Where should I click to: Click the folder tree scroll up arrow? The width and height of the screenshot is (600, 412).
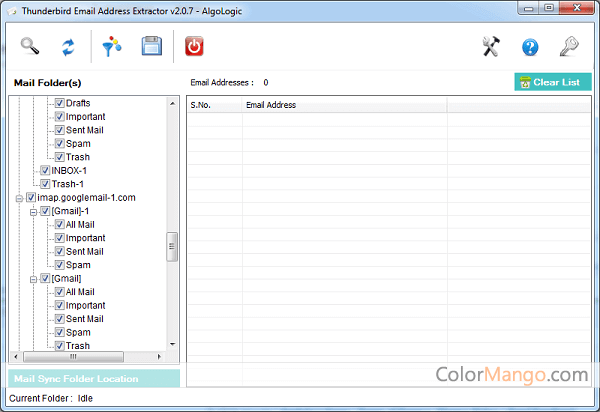pyautogui.click(x=173, y=103)
